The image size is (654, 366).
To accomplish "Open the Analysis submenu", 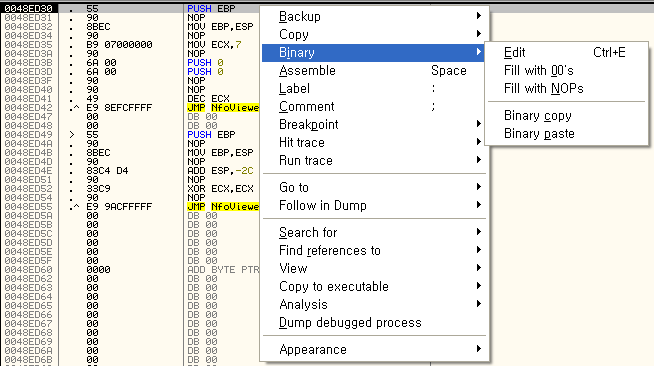I will [x=373, y=304].
